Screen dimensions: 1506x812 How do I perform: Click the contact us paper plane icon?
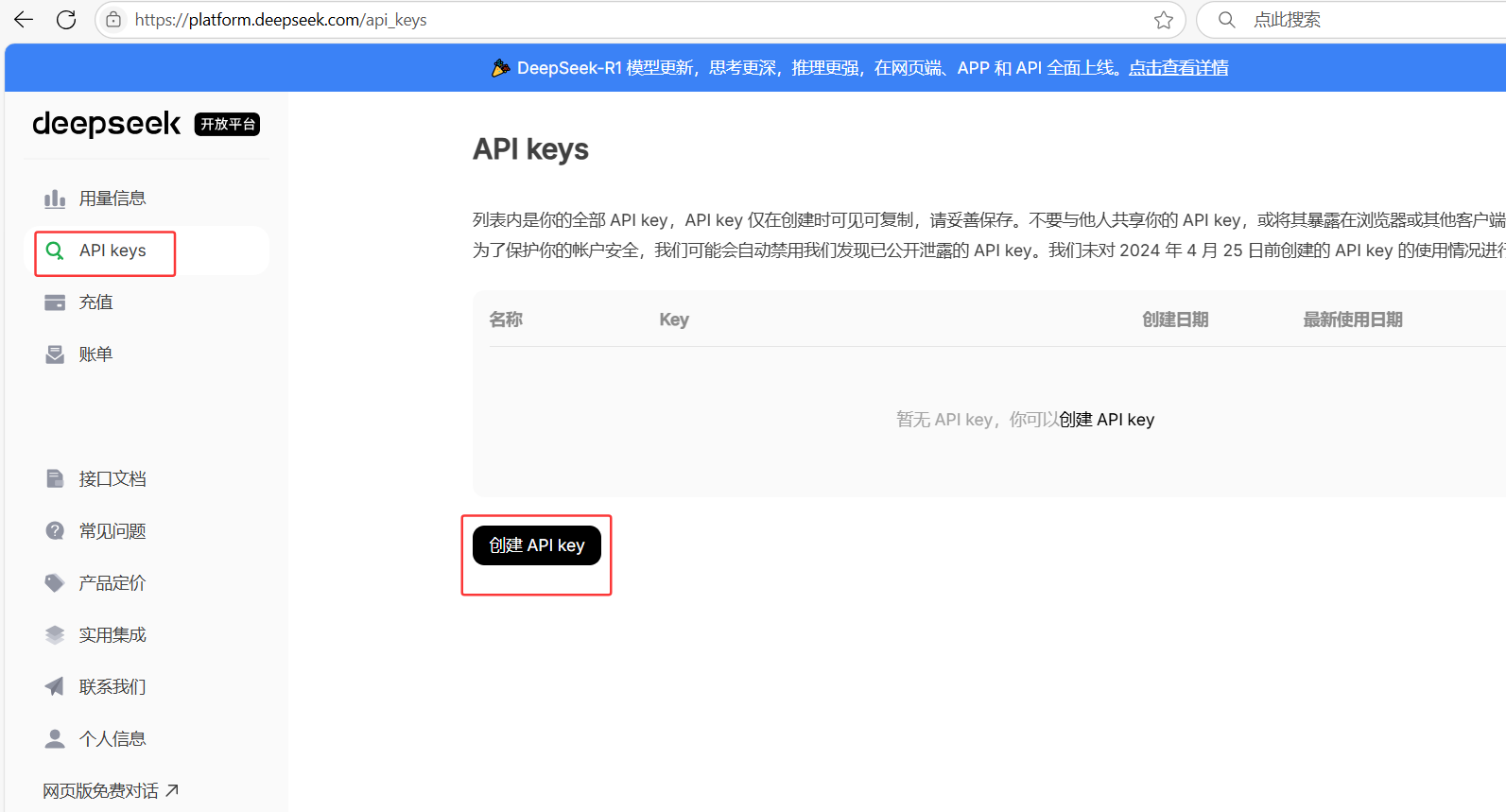click(x=55, y=687)
